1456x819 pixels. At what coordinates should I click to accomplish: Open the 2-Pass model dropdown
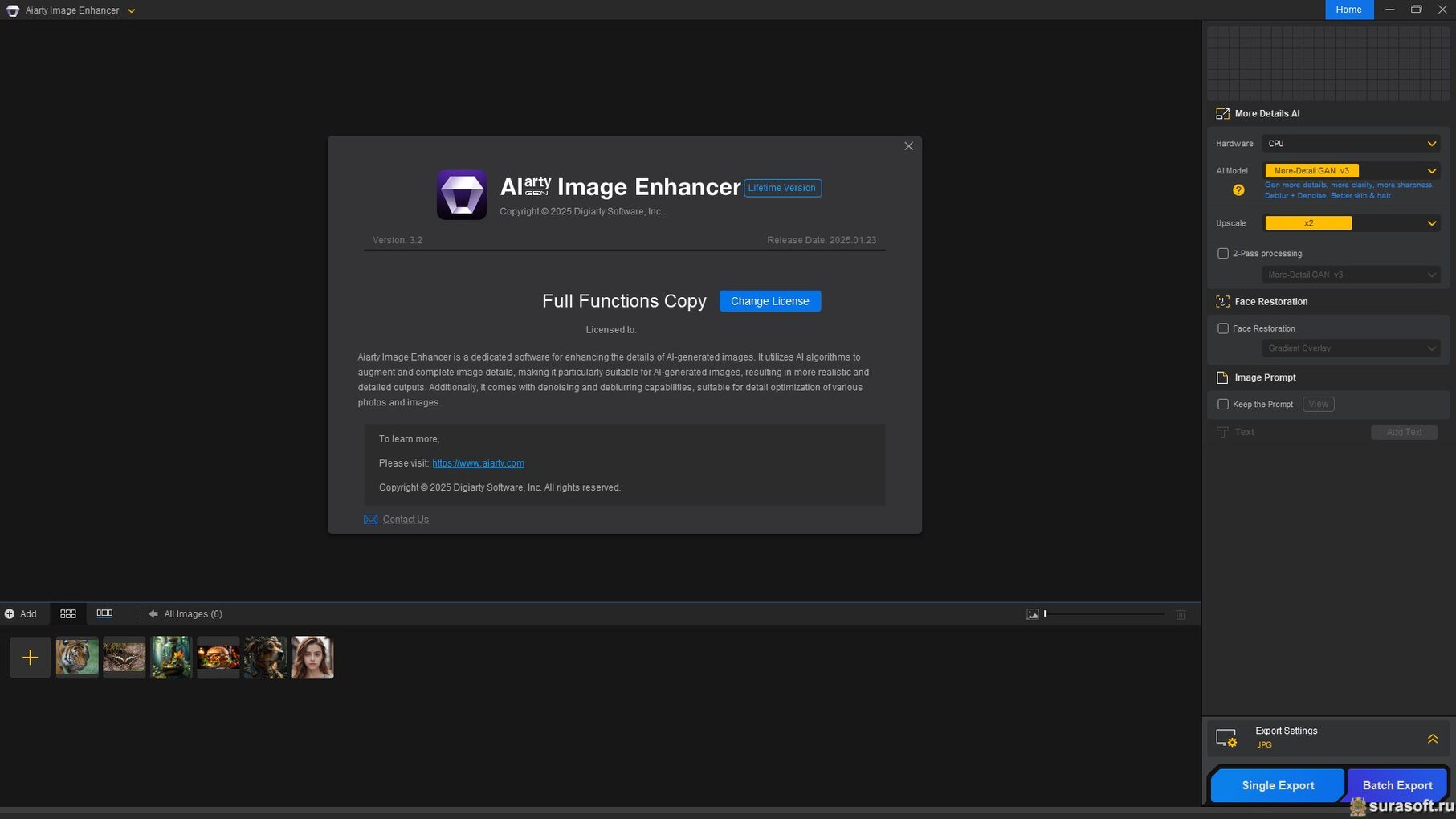1351,275
